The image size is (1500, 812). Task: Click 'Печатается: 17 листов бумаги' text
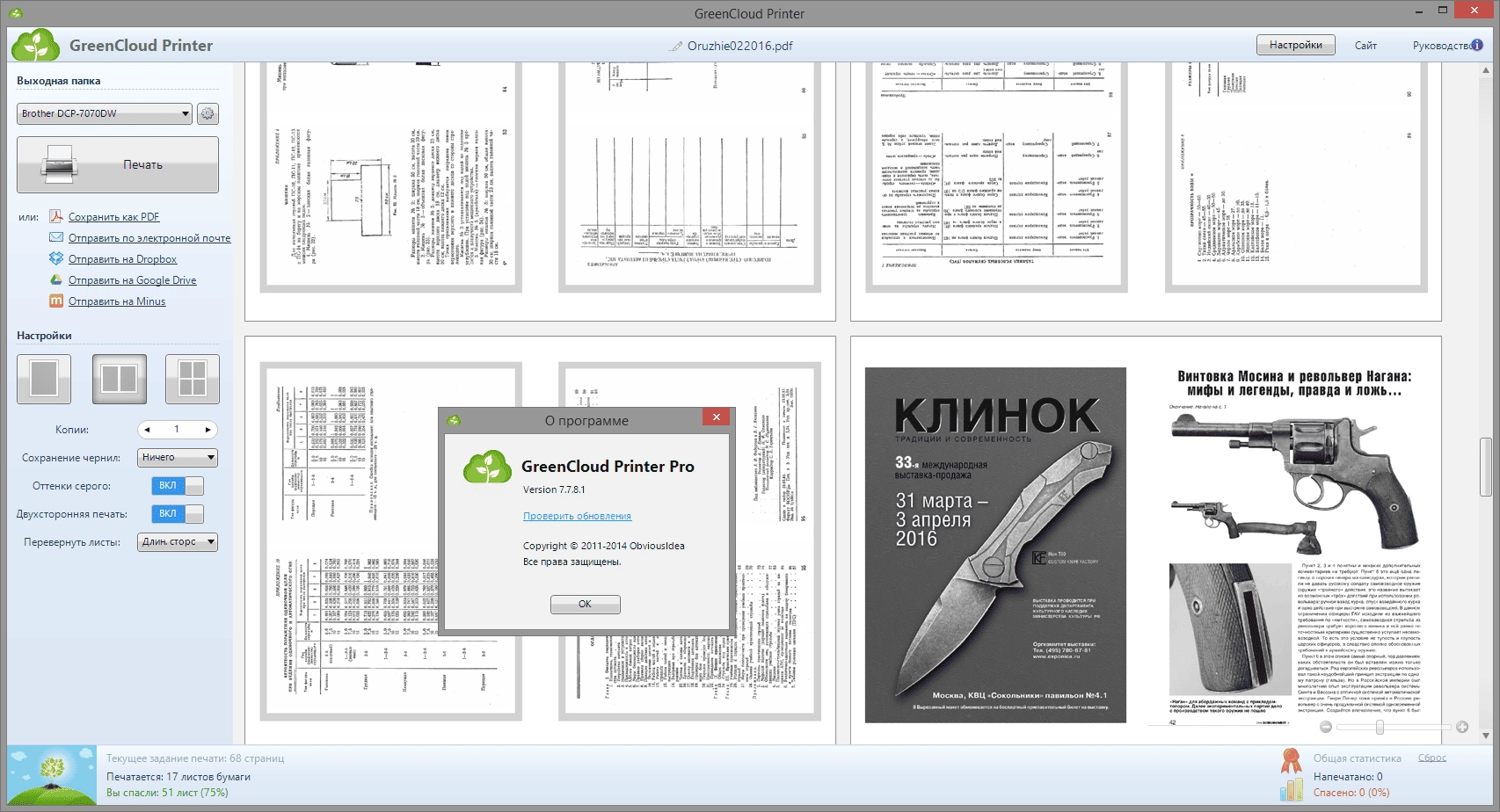click(x=178, y=777)
